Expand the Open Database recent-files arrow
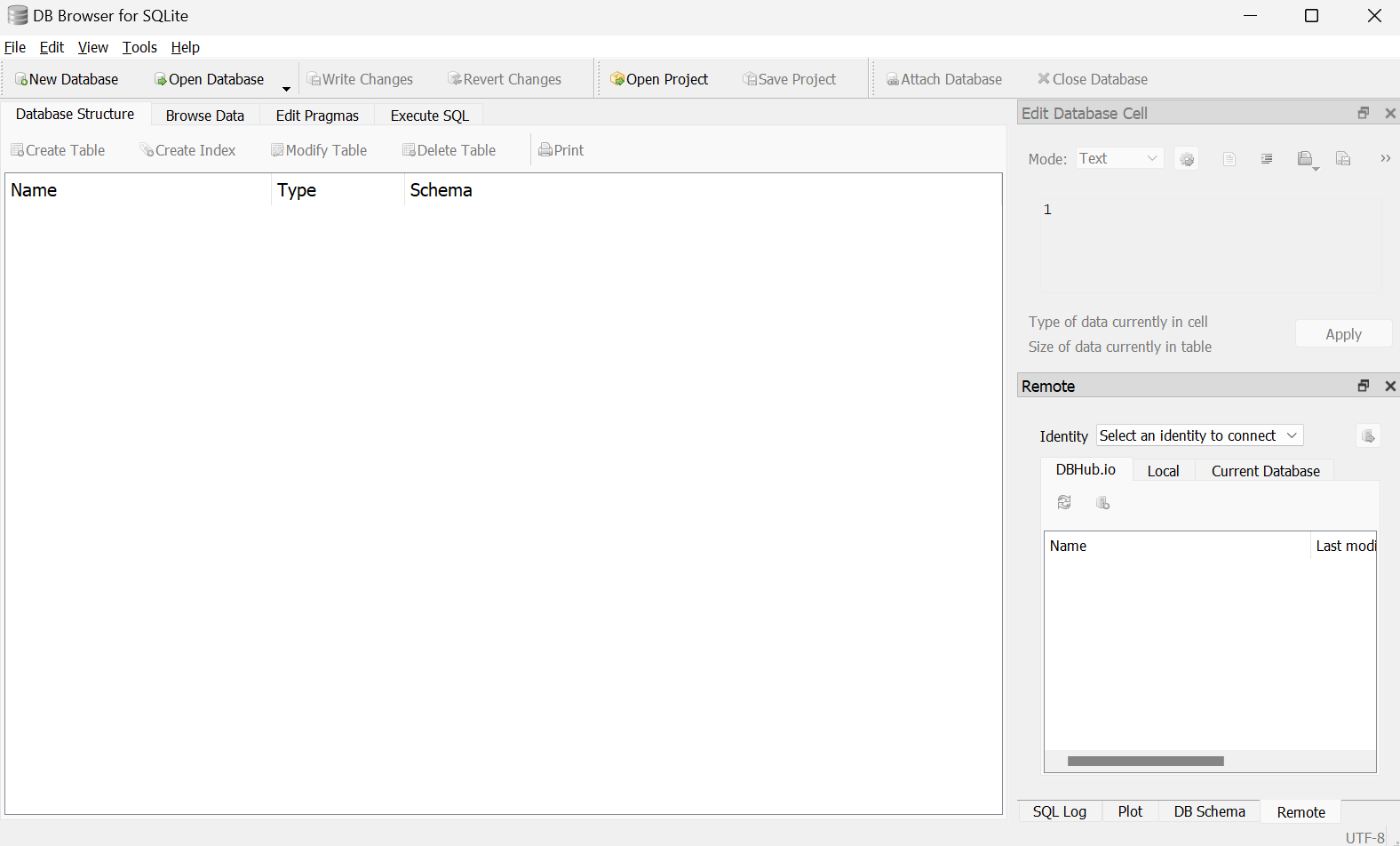1400x846 pixels. tap(286, 88)
